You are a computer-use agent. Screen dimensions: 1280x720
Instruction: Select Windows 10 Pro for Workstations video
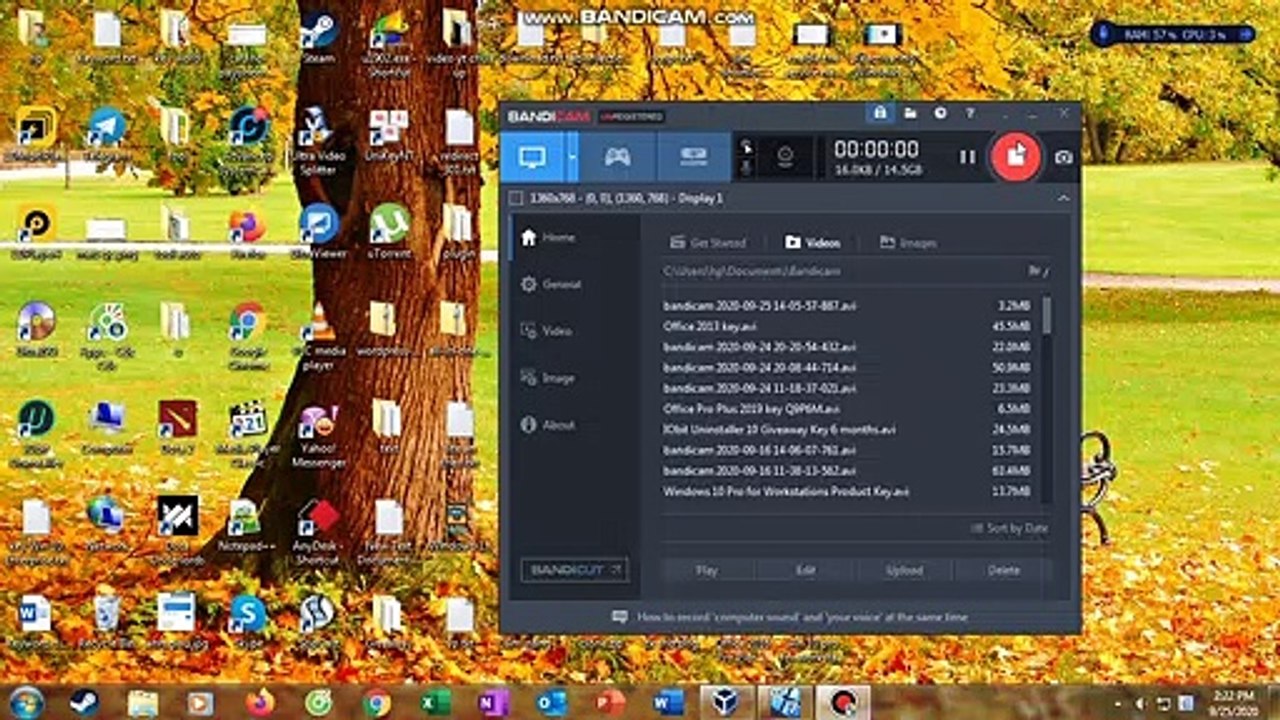pos(846,491)
